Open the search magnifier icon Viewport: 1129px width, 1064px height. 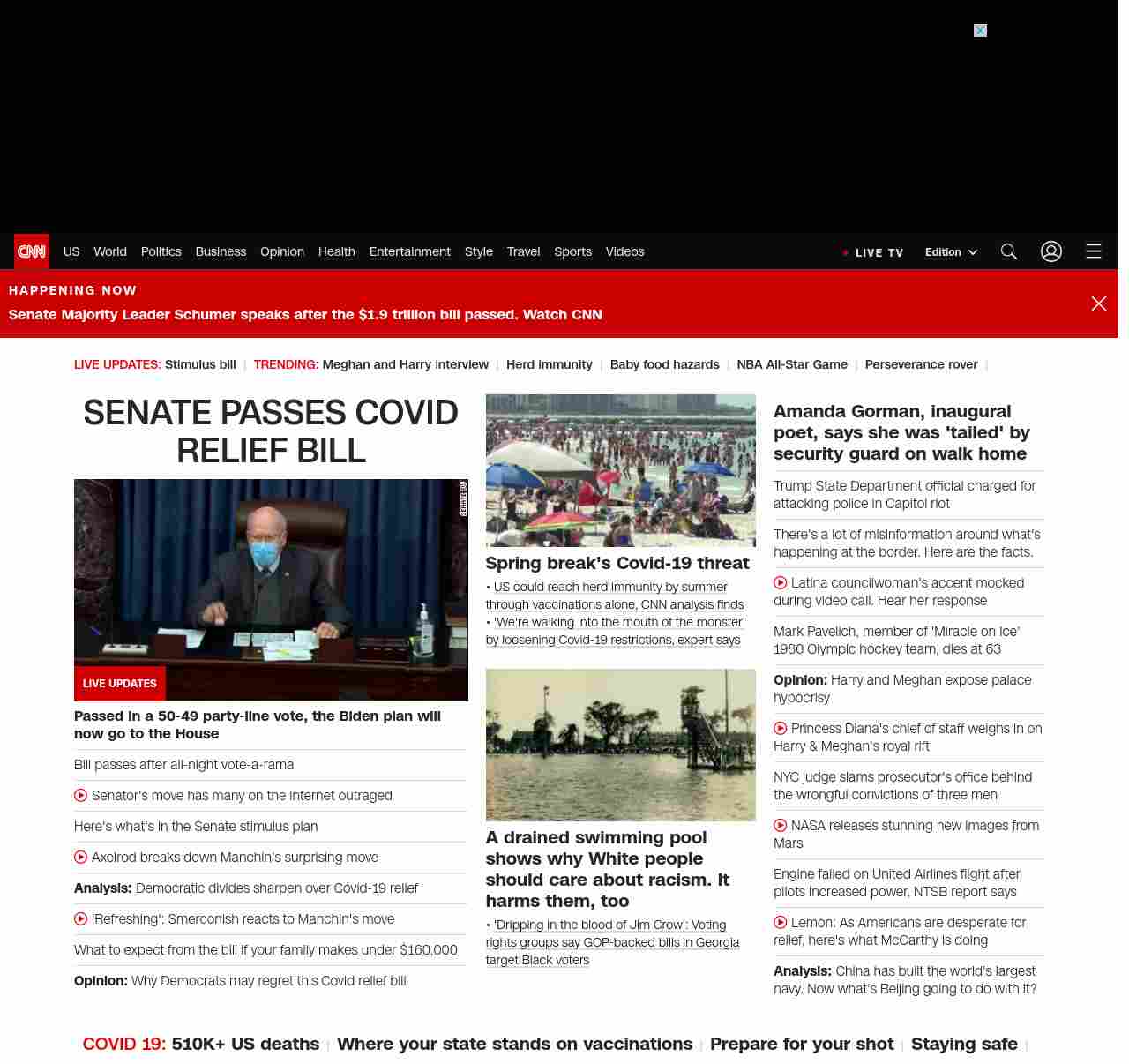point(1009,251)
